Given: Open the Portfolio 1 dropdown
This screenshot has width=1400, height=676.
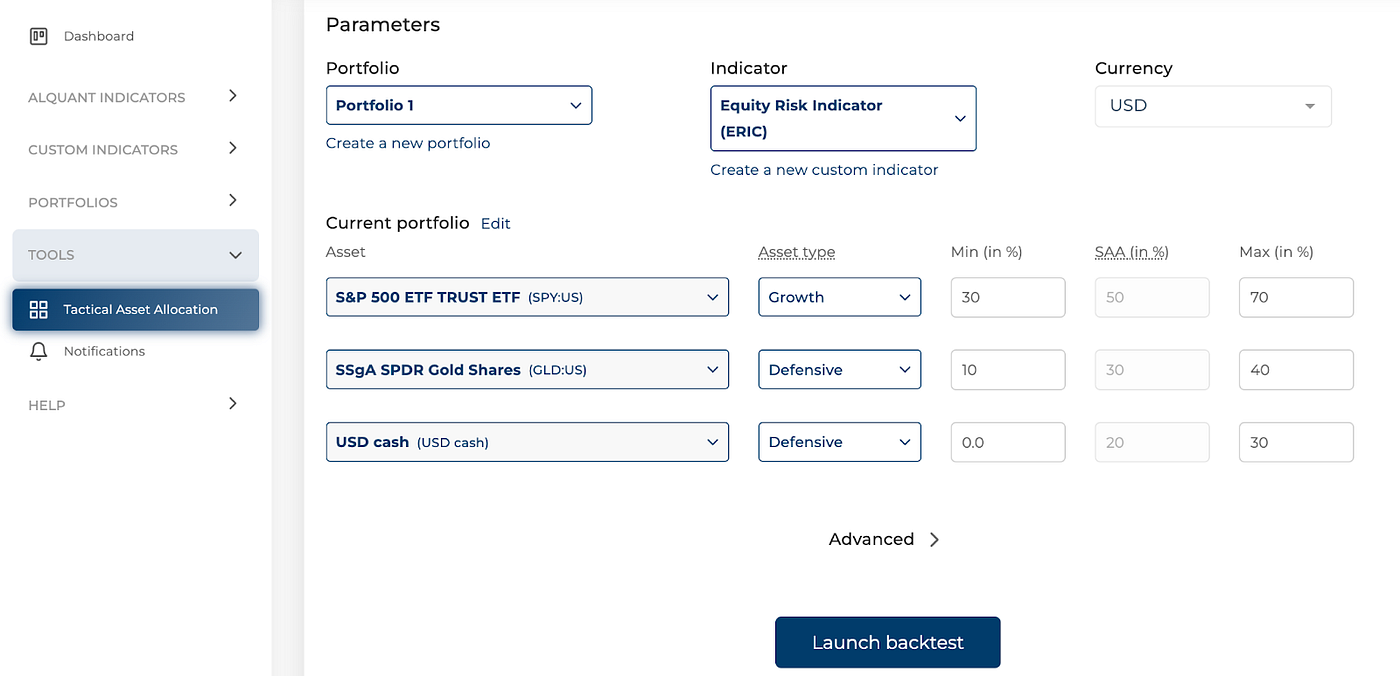Looking at the screenshot, I should 459,105.
